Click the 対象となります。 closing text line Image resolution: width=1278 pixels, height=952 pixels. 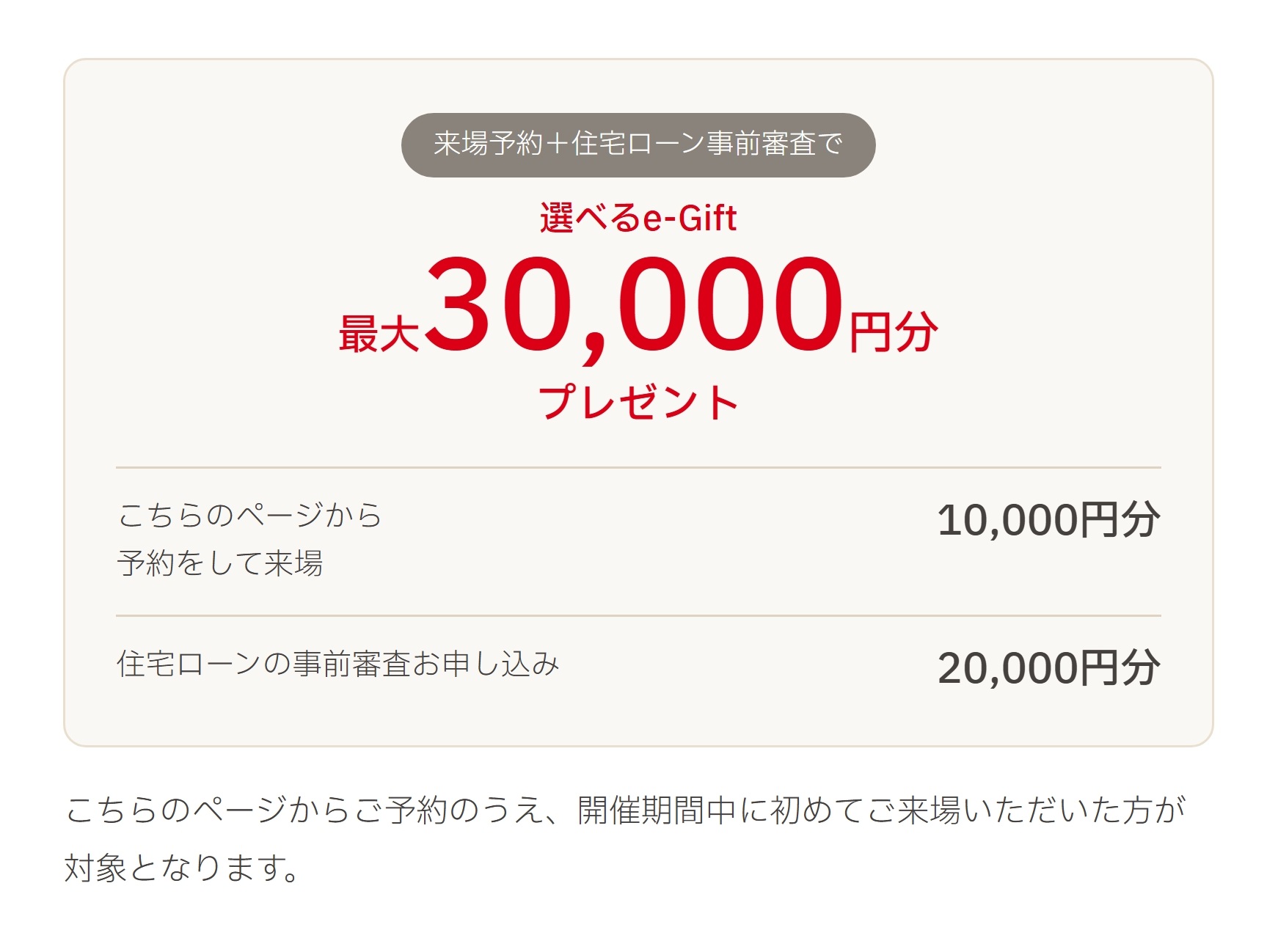pos(182,868)
